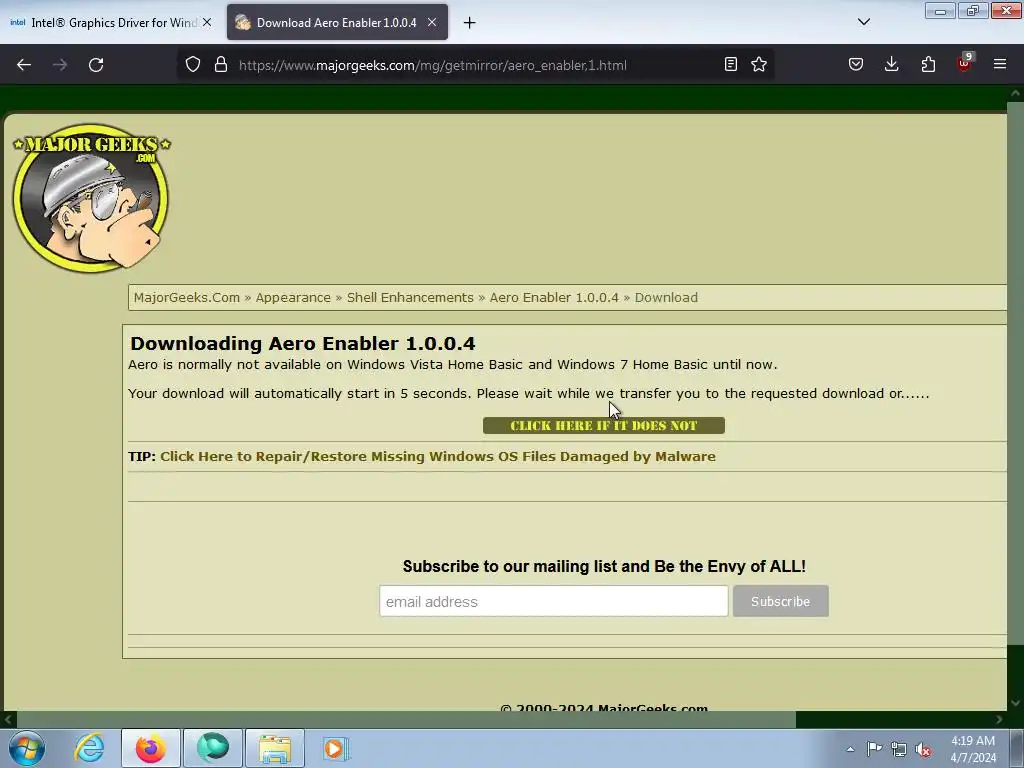Open Action Center flag icon

point(874,749)
